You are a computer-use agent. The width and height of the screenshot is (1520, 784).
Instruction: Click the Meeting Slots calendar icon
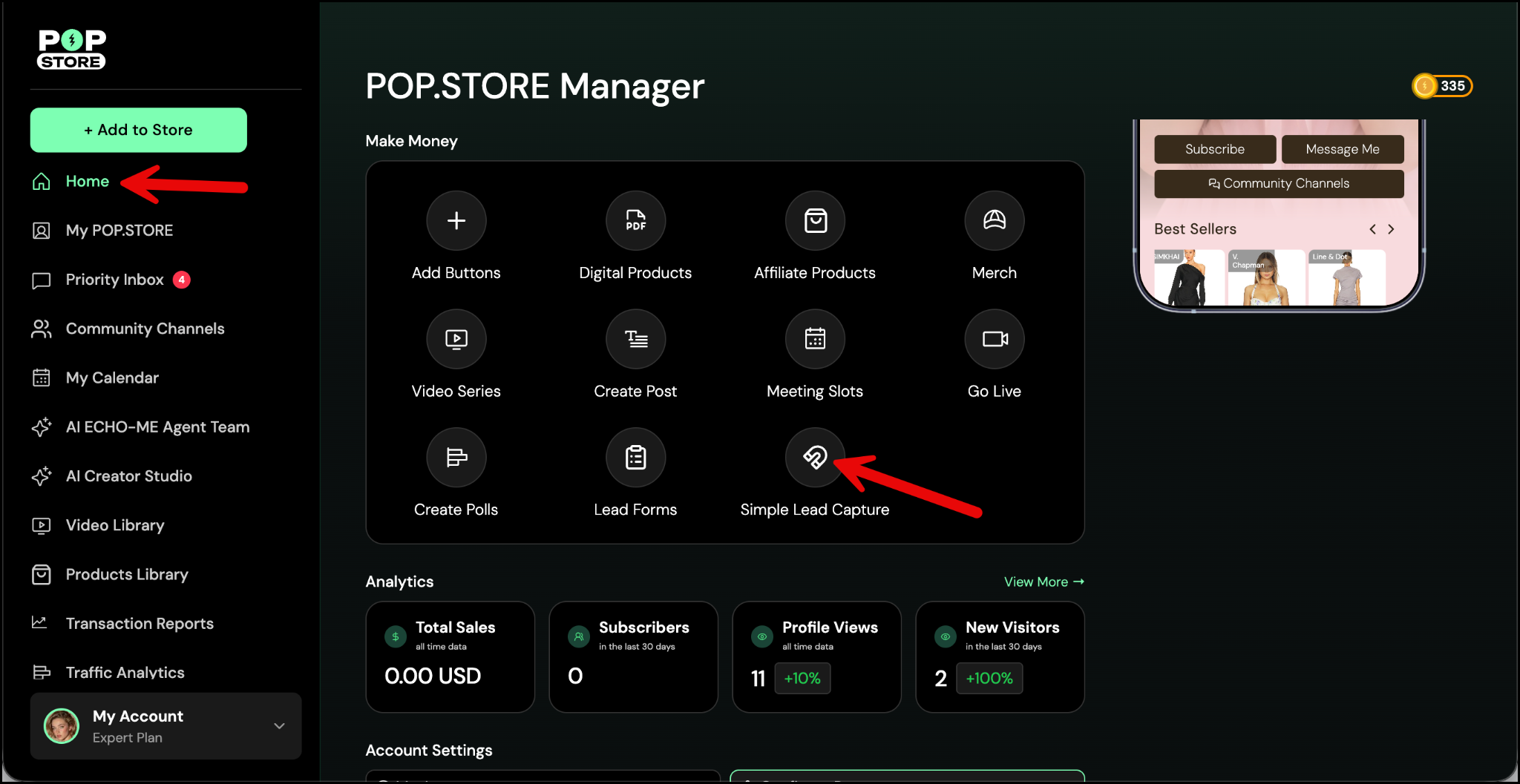tap(815, 339)
